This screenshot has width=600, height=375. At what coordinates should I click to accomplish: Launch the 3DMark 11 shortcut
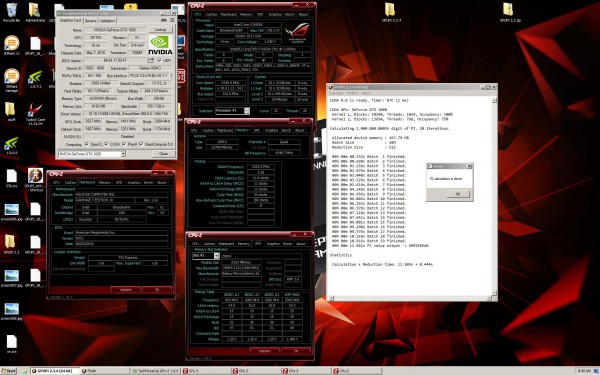point(11,46)
